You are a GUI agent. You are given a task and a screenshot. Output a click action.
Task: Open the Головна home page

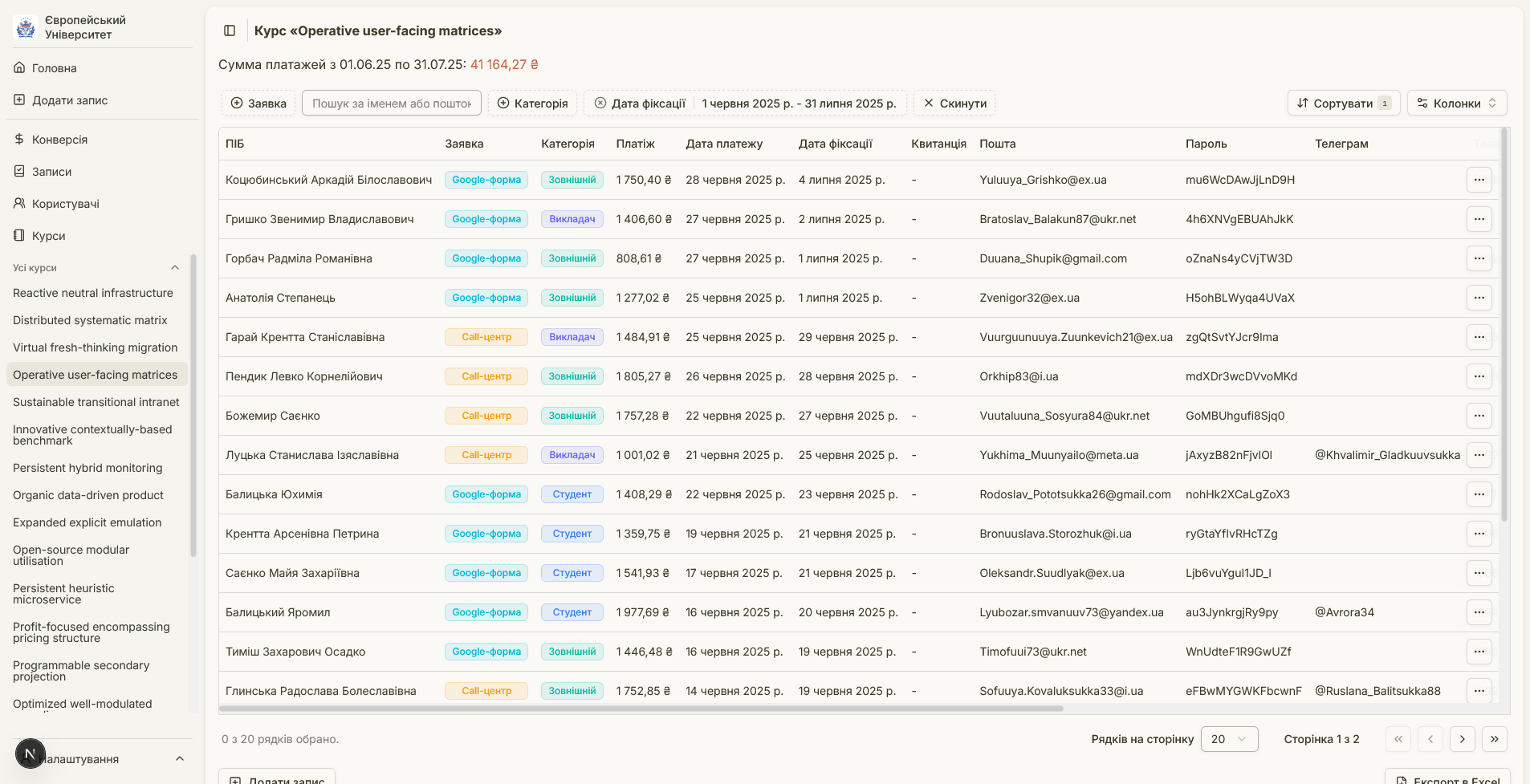(x=54, y=68)
